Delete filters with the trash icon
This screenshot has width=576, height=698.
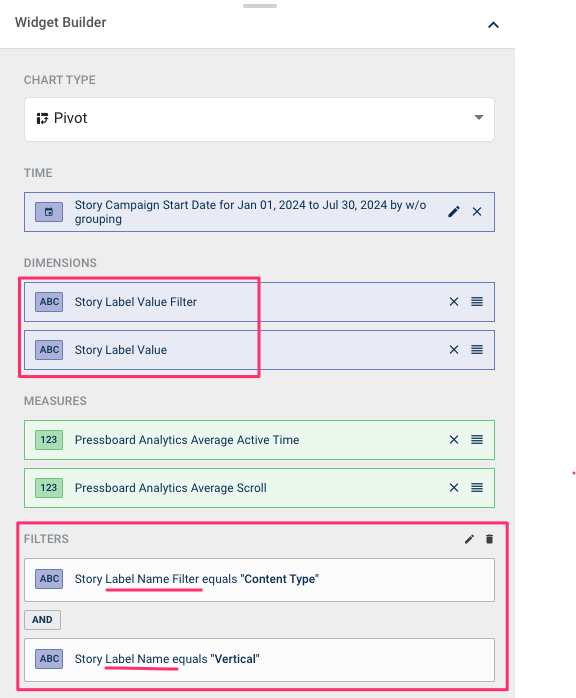(489, 540)
